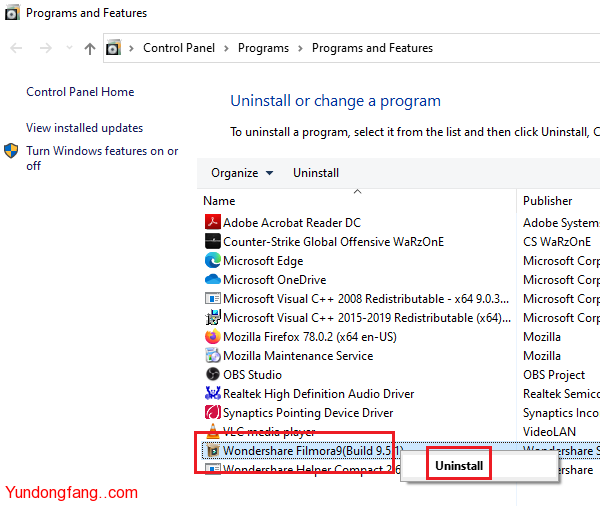
Task: Click Synaptics Incorporated publisher cell
Action: 561,413
